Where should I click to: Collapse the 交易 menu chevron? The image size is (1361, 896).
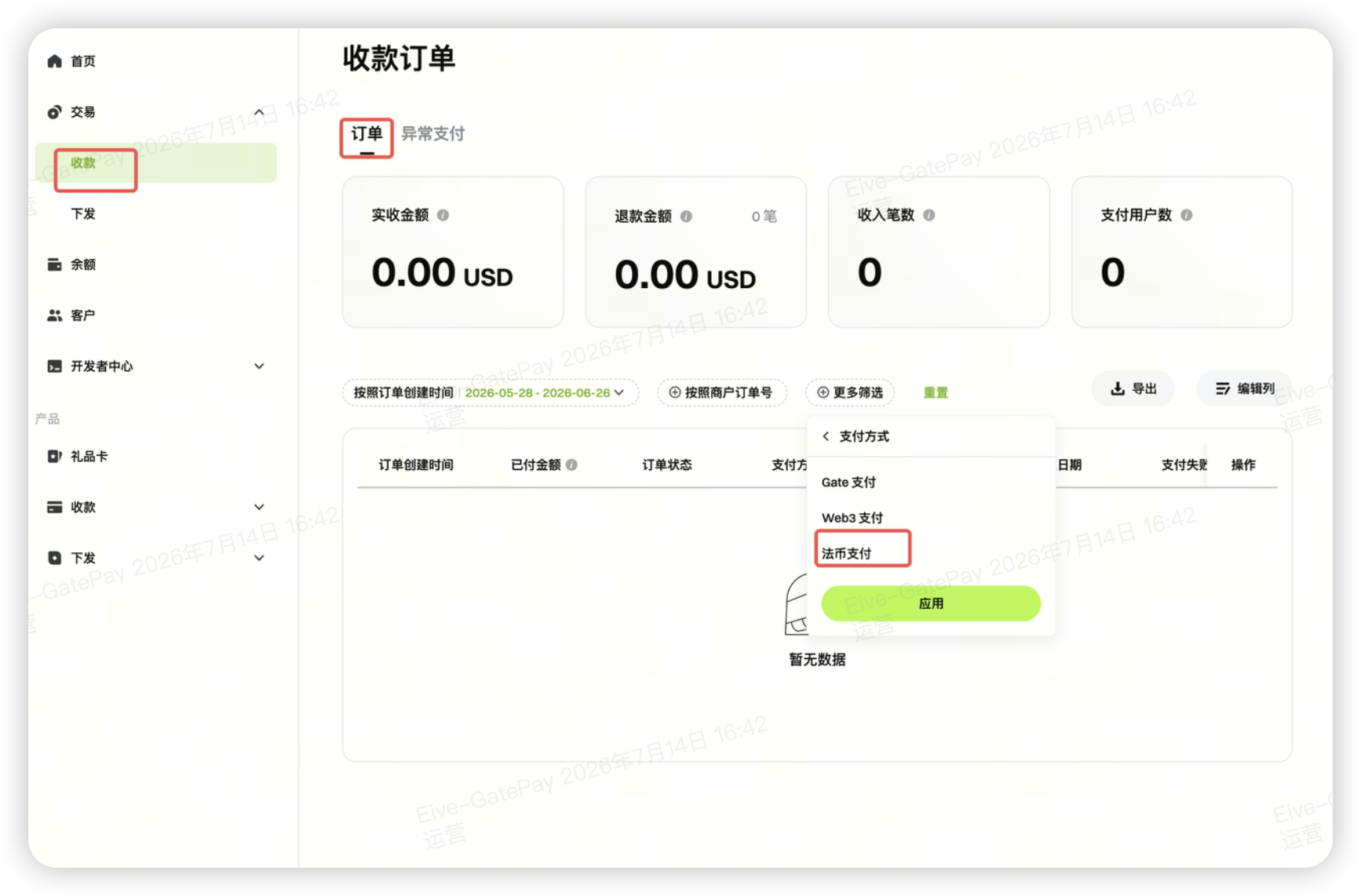coord(259,112)
